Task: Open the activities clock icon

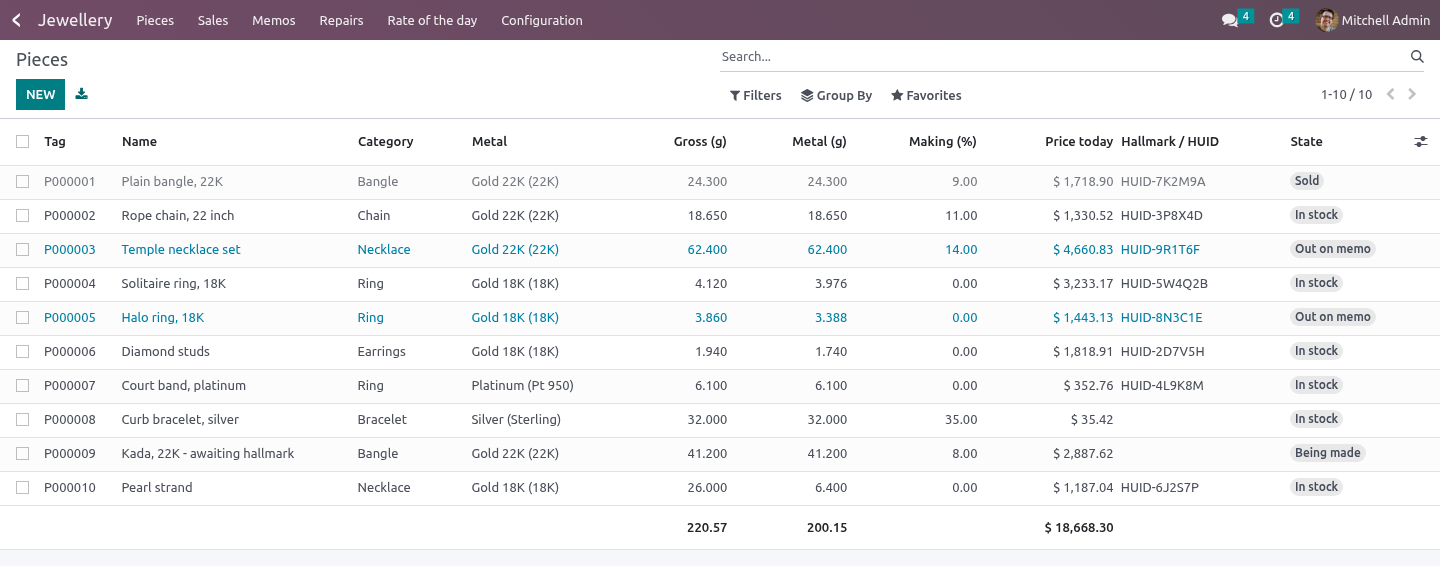Action: click(x=1276, y=20)
